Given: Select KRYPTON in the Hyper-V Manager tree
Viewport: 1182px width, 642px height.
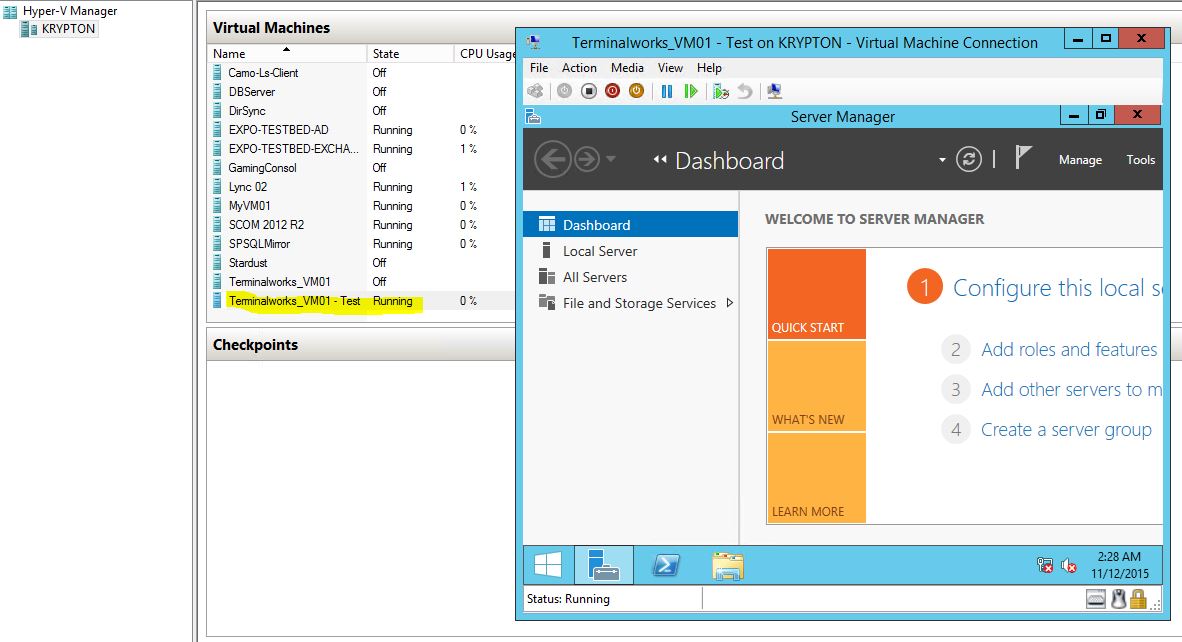Looking at the screenshot, I should (x=68, y=29).
